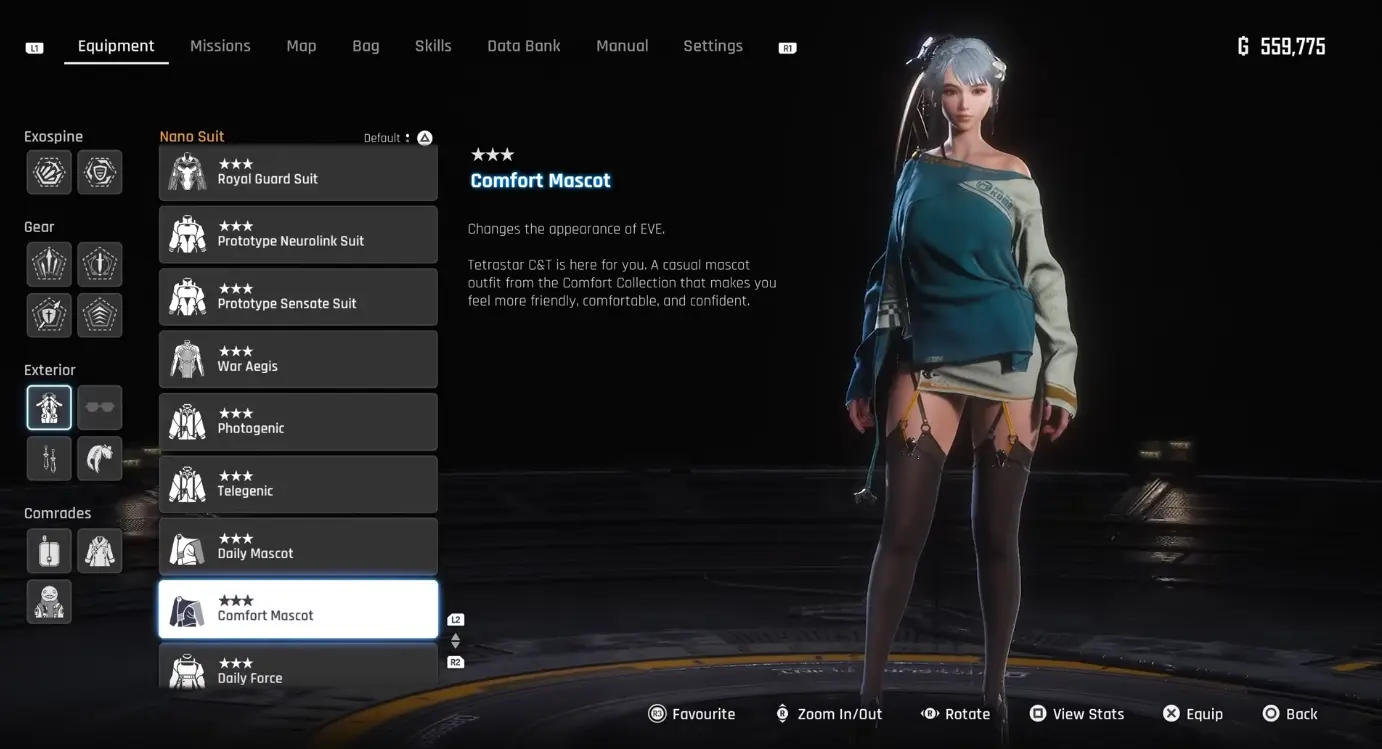Select Royal Guard Suit text

(267, 179)
